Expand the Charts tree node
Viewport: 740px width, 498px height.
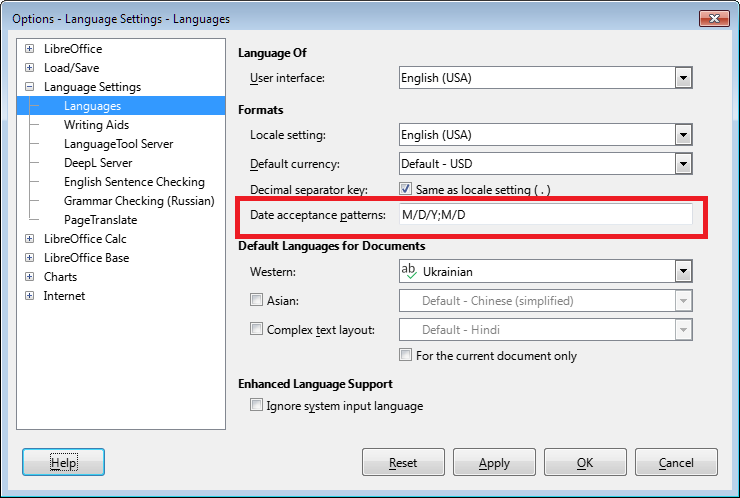click(29, 277)
